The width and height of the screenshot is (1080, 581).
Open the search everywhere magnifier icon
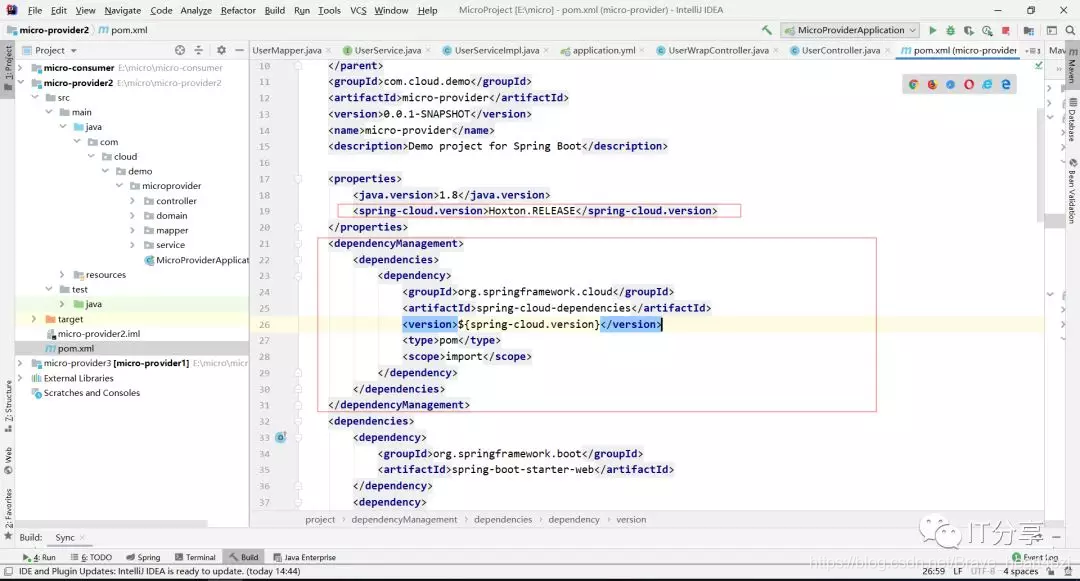[x=1070, y=30]
